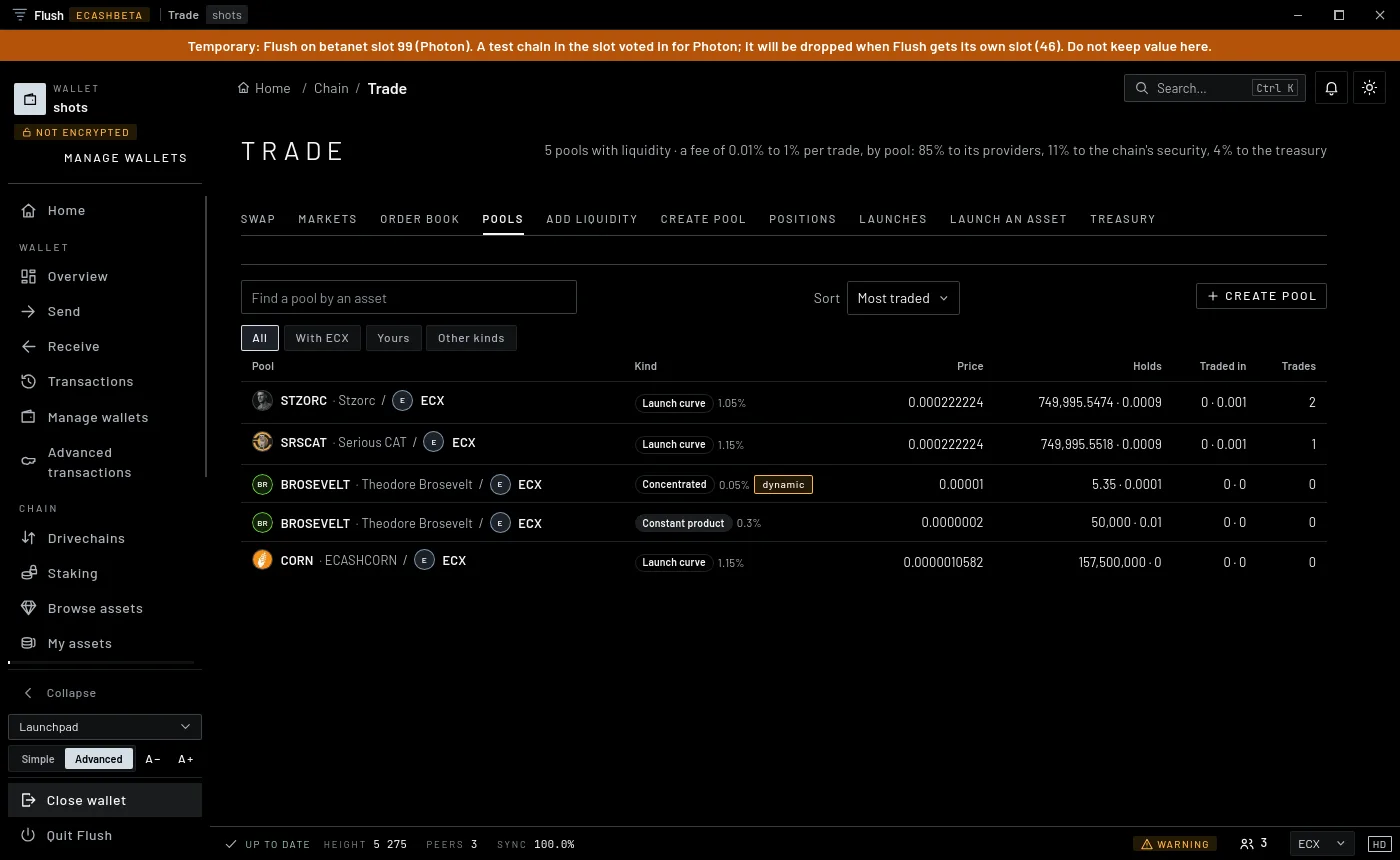Click the home icon in breadcrumb
This screenshot has height=860, width=1400.
coord(243,88)
